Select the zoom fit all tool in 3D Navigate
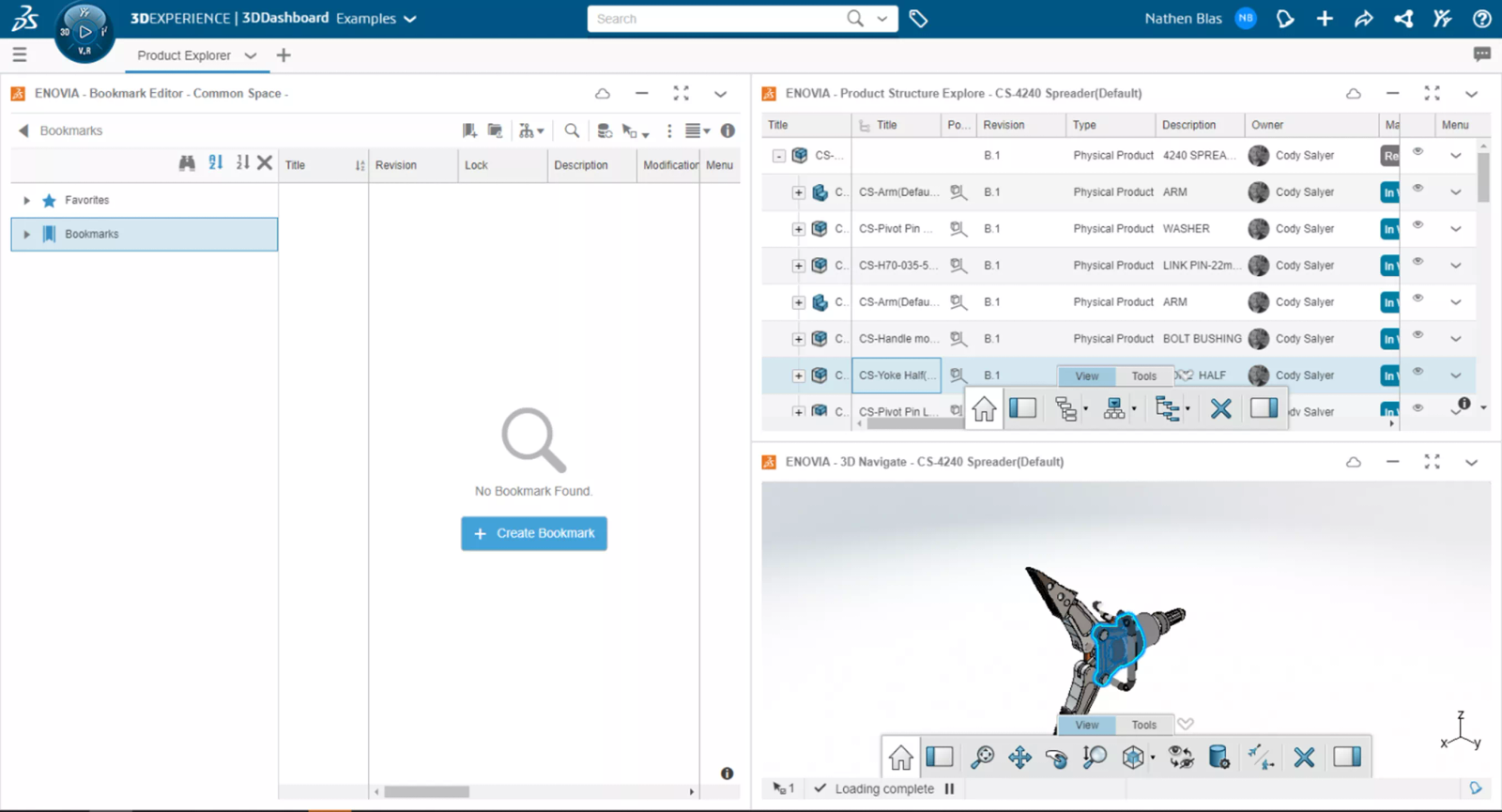This screenshot has width=1502, height=812. (x=982, y=757)
